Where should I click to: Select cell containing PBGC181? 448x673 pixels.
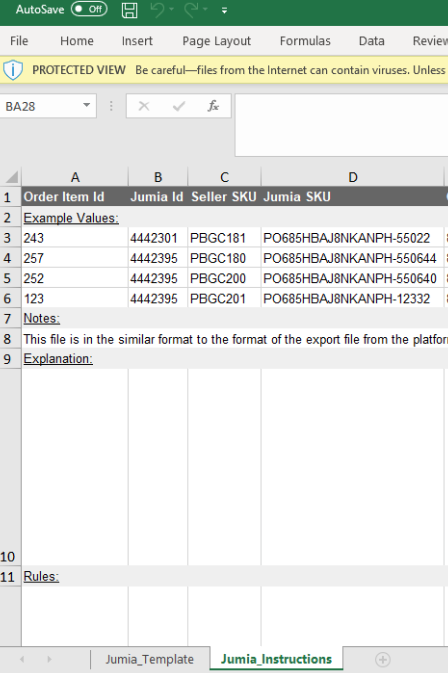click(224, 238)
